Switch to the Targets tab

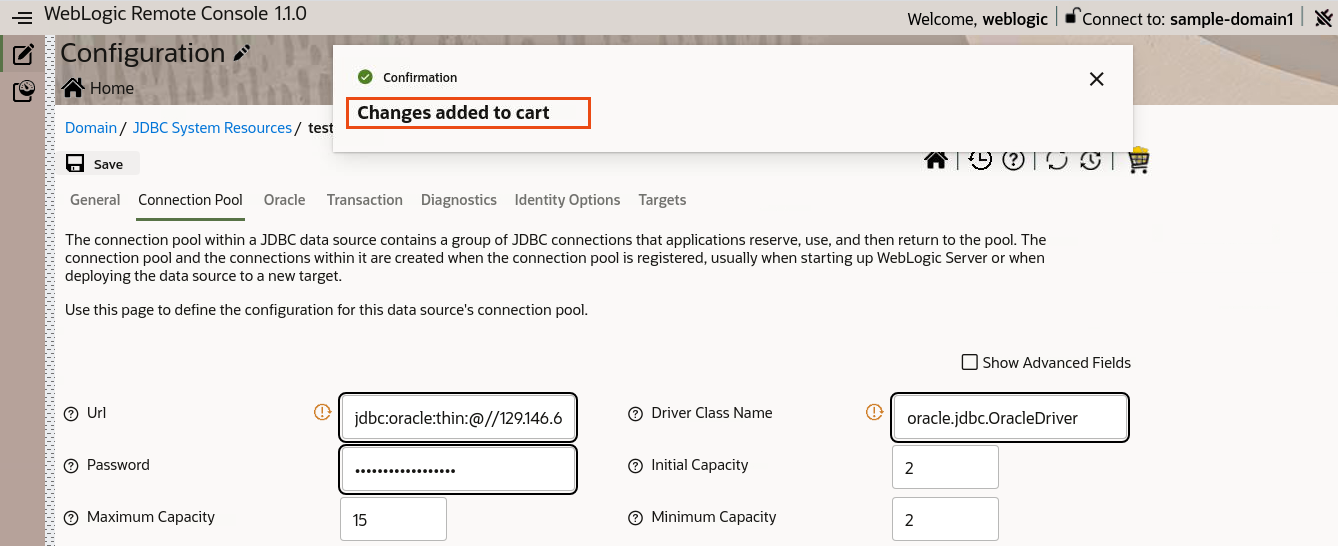[x=662, y=200]
